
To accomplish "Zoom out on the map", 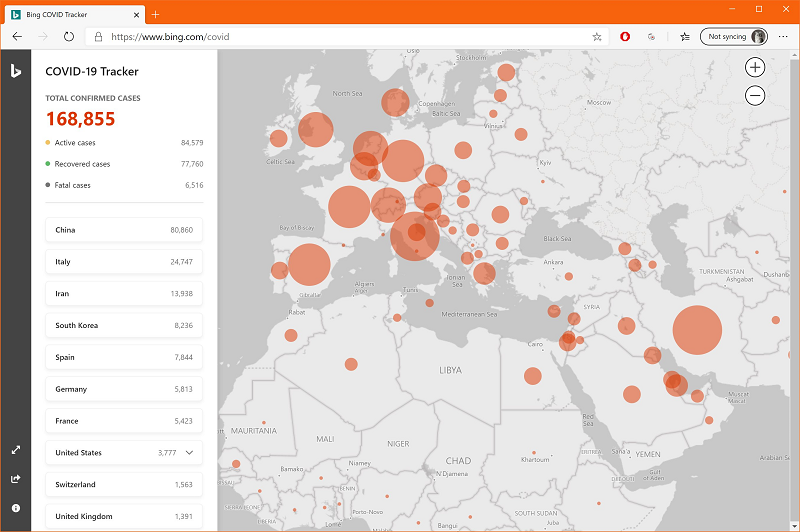I will (x=755, y=96).
